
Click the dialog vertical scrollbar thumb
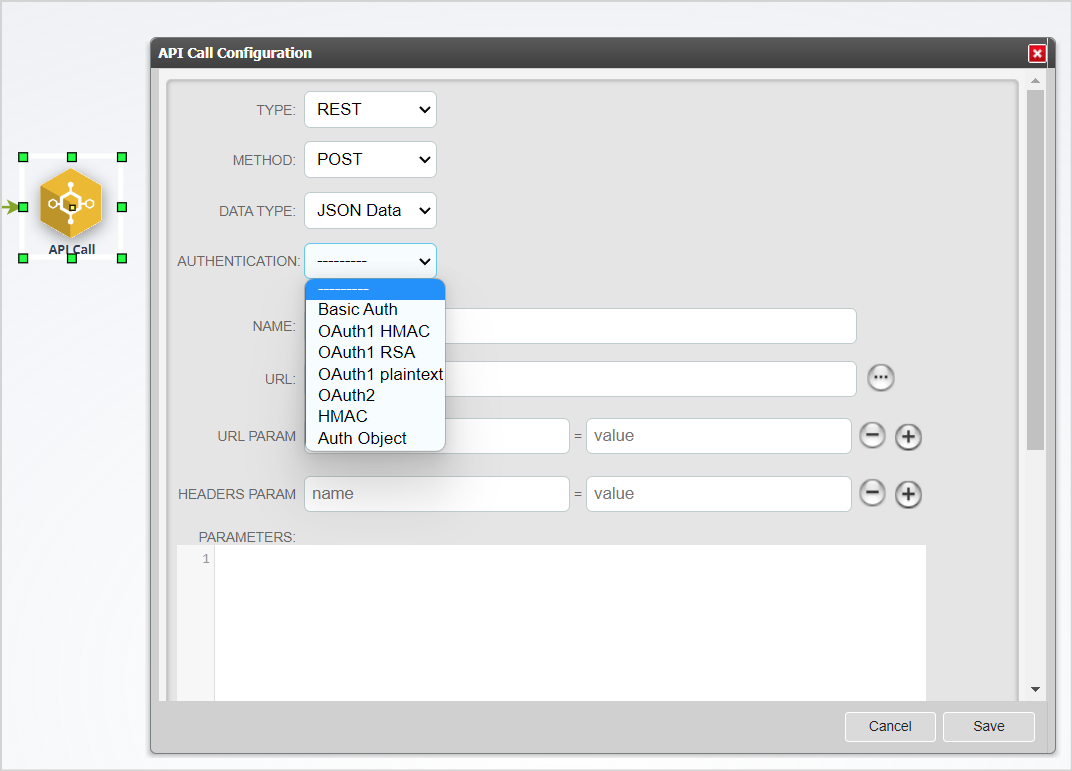click(1035, 270)
